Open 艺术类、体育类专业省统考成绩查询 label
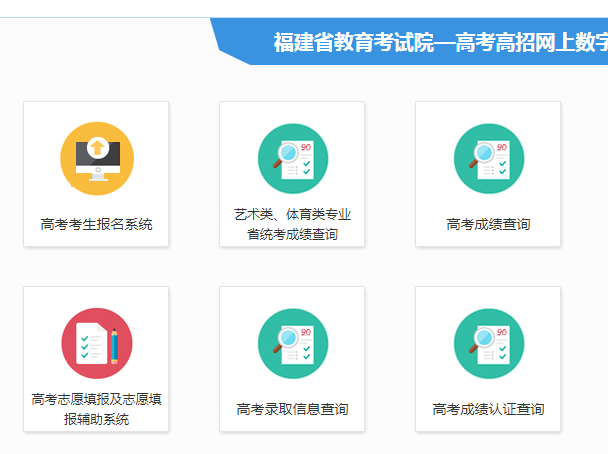Image resolution: width=608 pixels, height=454 pixels. [x=292, y=224]
